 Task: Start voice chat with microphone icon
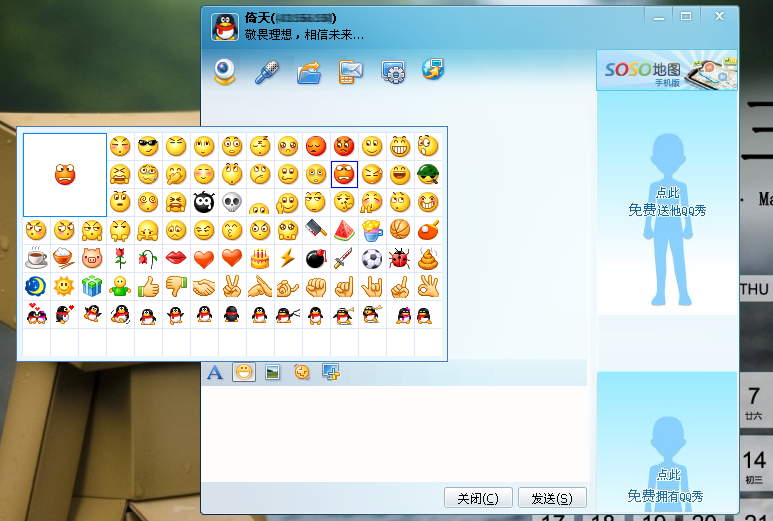point(267,72)
